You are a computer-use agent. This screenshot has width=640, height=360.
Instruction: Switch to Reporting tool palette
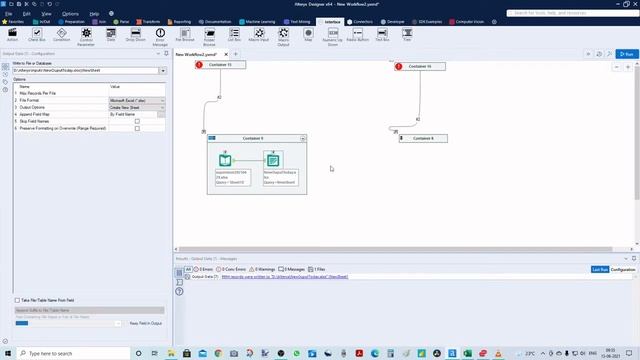point(179,22)
